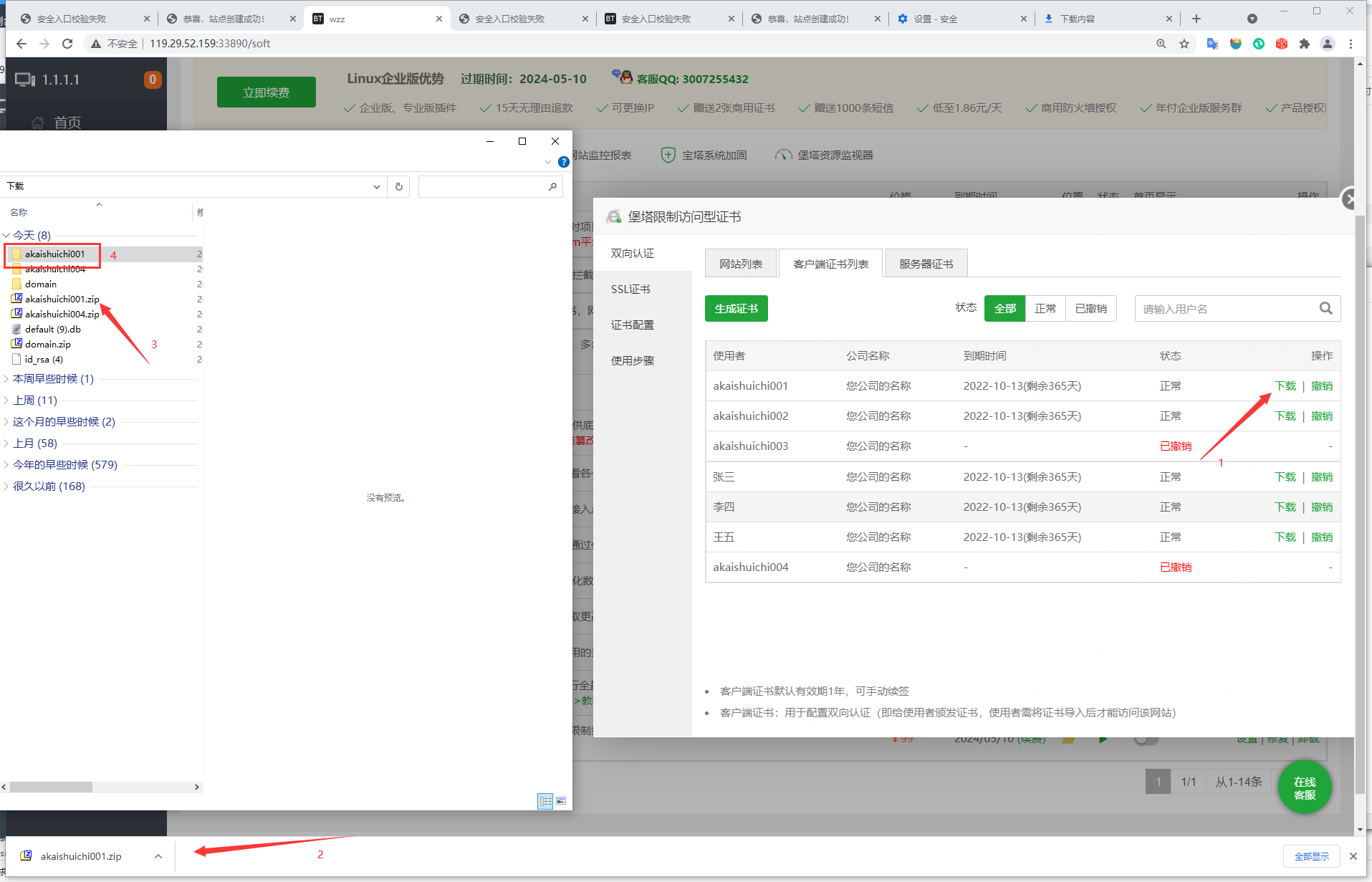
Task: Filter certificates by 已撤销 status
Action: pyautogui.click(x=1090, y=308)
